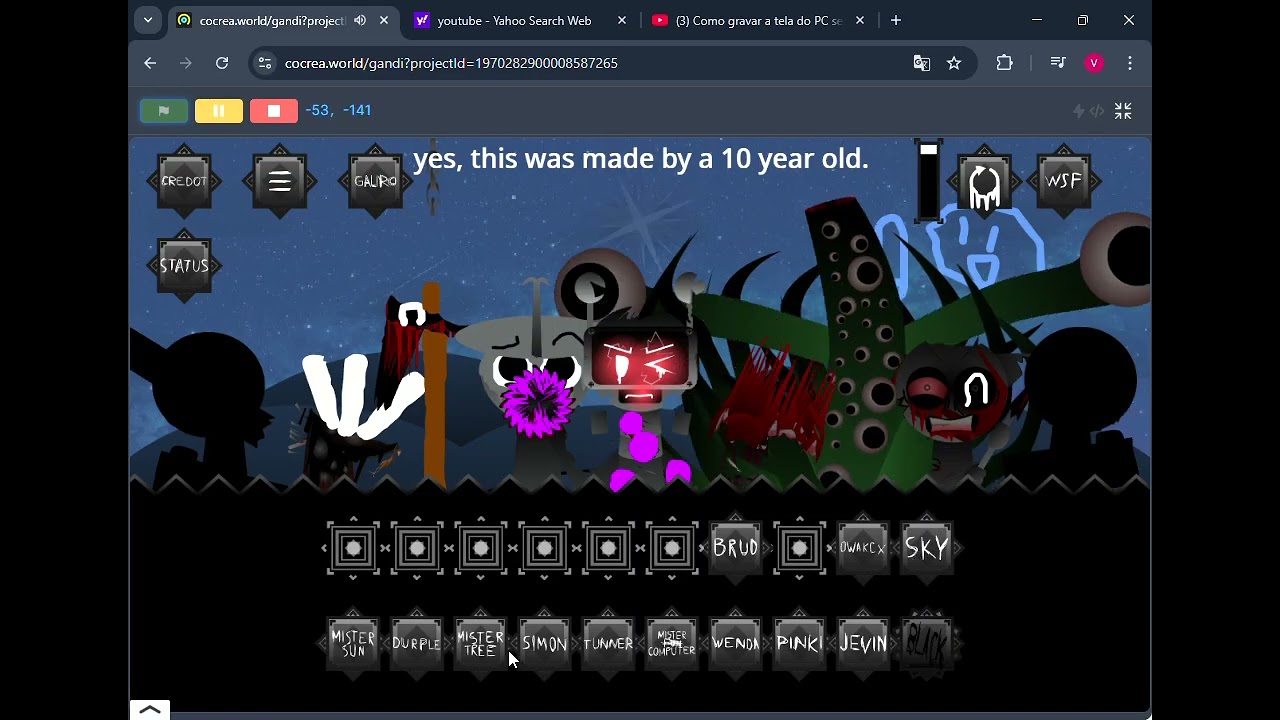Stop the project with the red button

[x=274, y=111]
